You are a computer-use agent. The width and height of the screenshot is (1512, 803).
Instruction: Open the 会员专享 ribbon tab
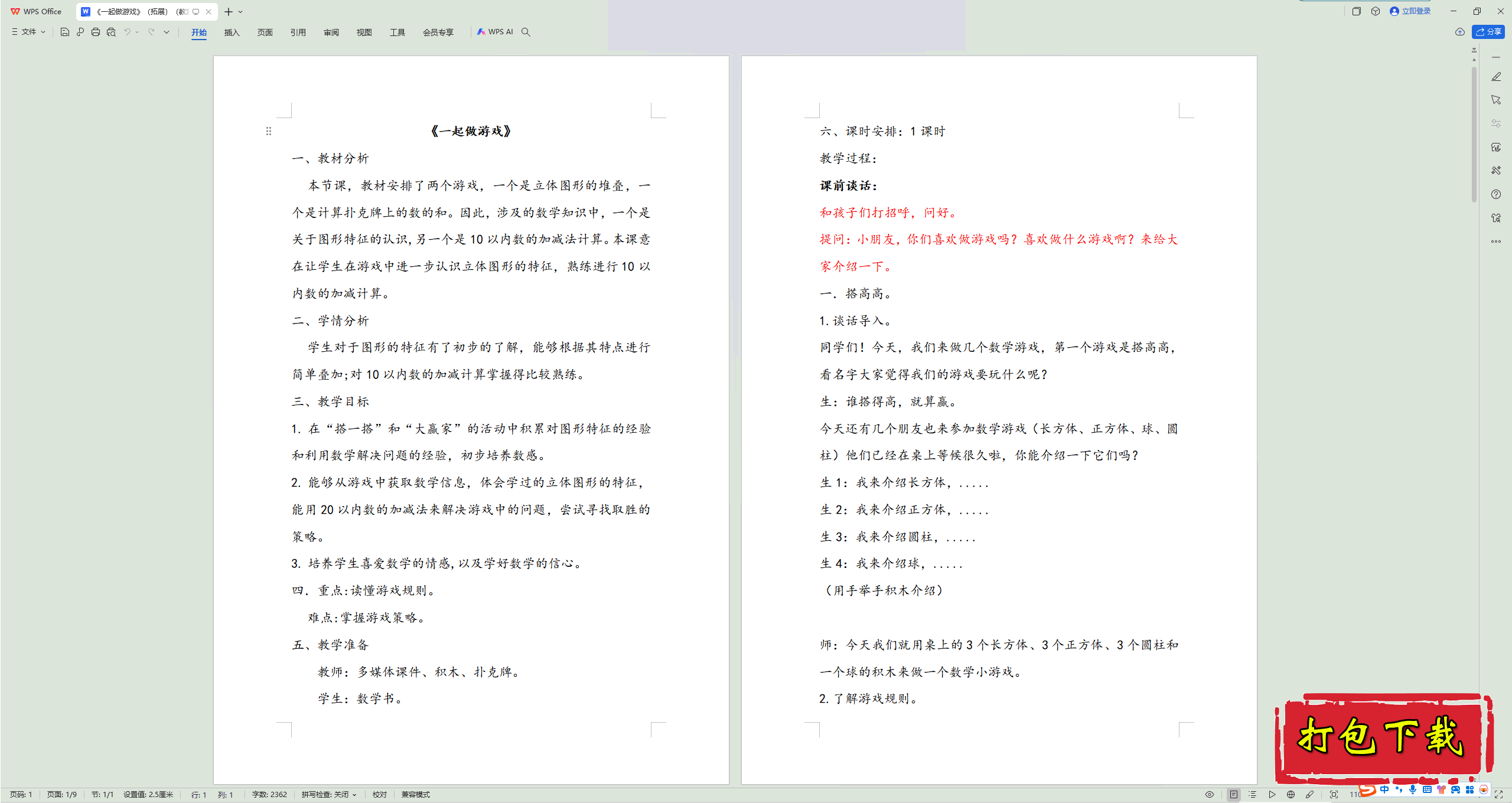[x=438, y=32]
